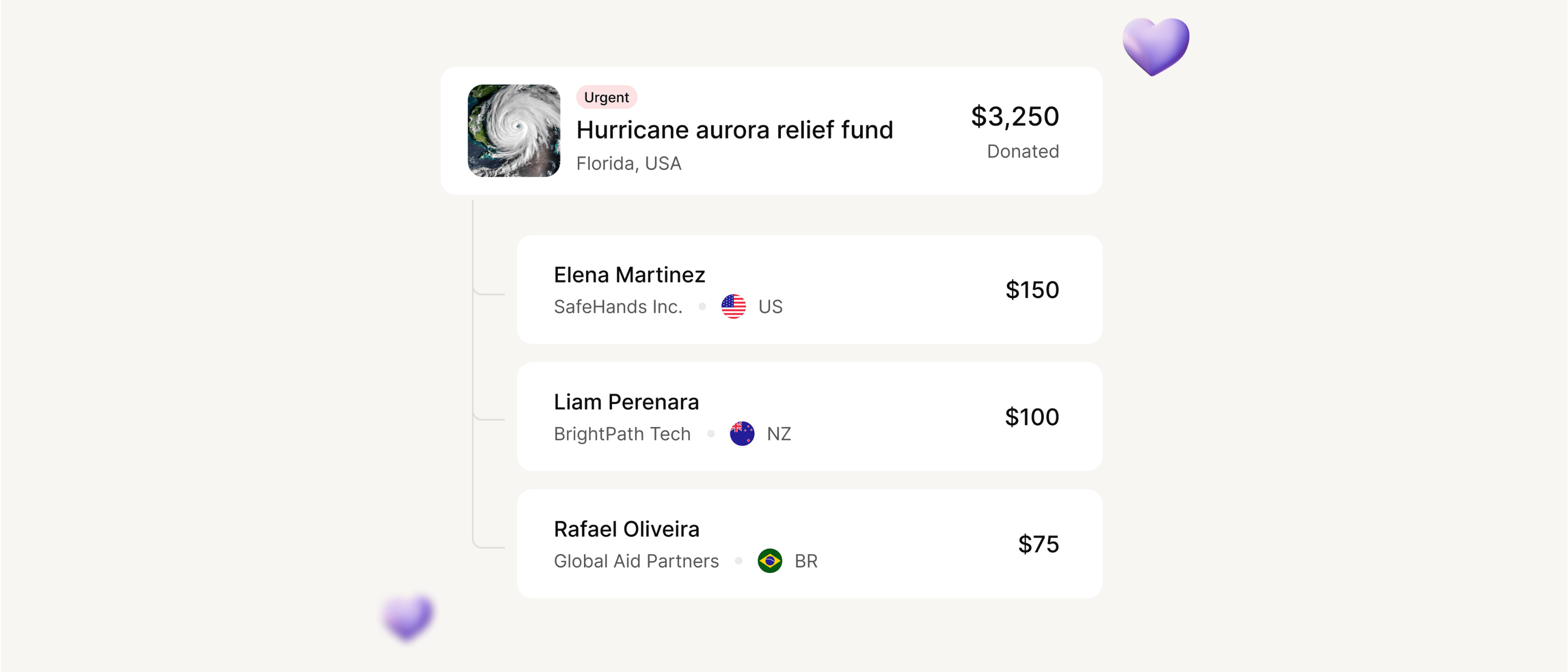The image size is (1568, 672).
Task: Click the $150 donation amount
Action: click(x=1032, y=290)
